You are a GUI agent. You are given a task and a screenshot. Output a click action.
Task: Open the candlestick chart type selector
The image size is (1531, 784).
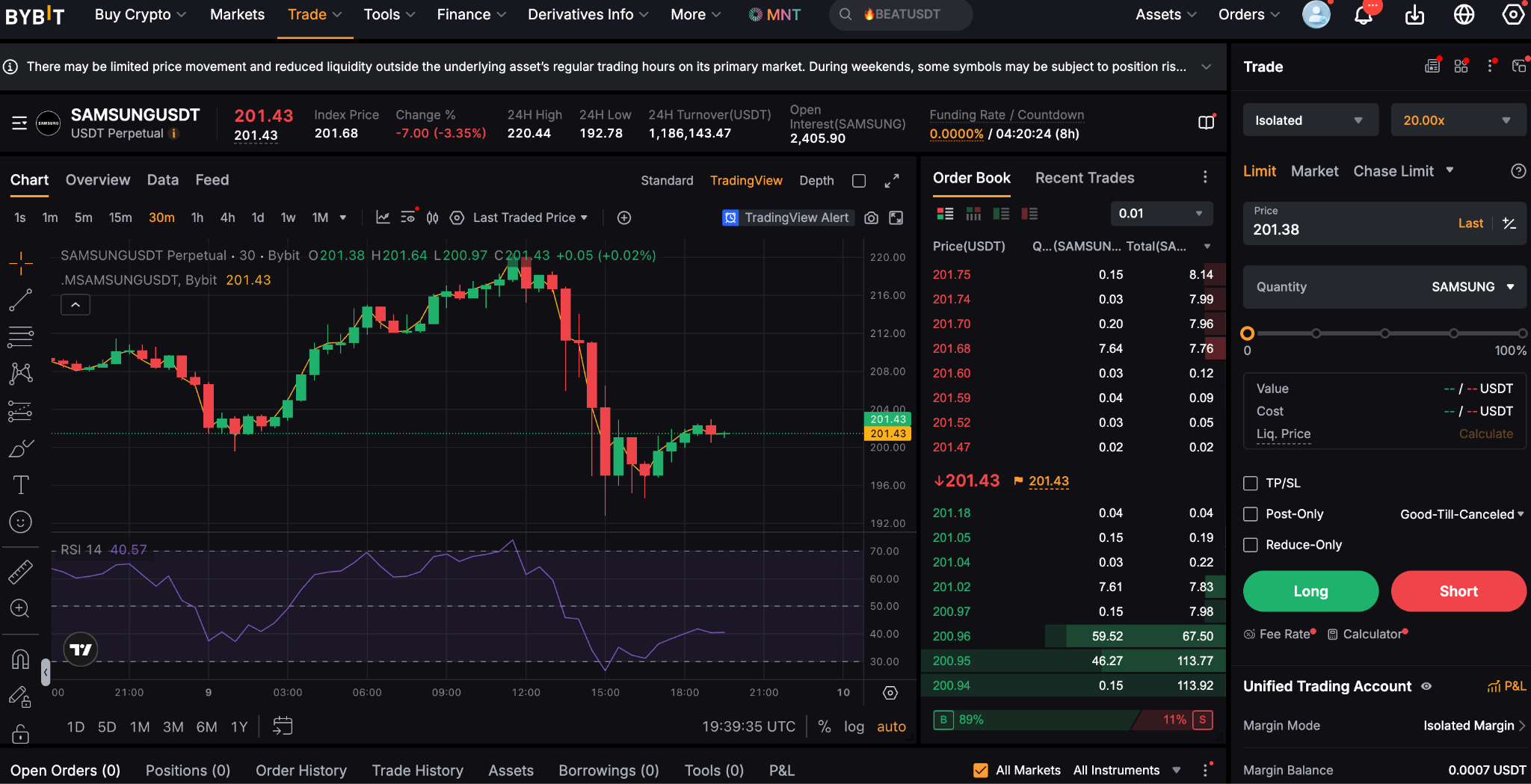tap(433, 217)
